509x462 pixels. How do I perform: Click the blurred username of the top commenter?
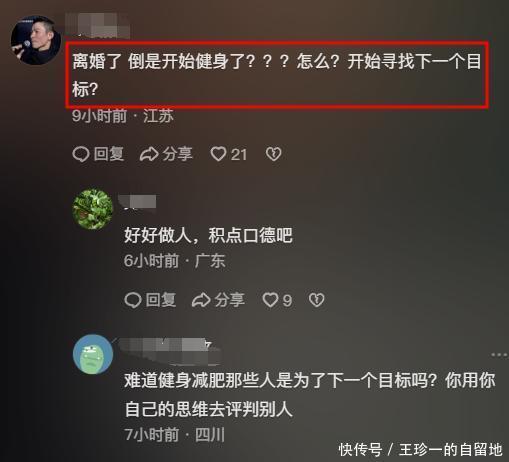[97, 26]
